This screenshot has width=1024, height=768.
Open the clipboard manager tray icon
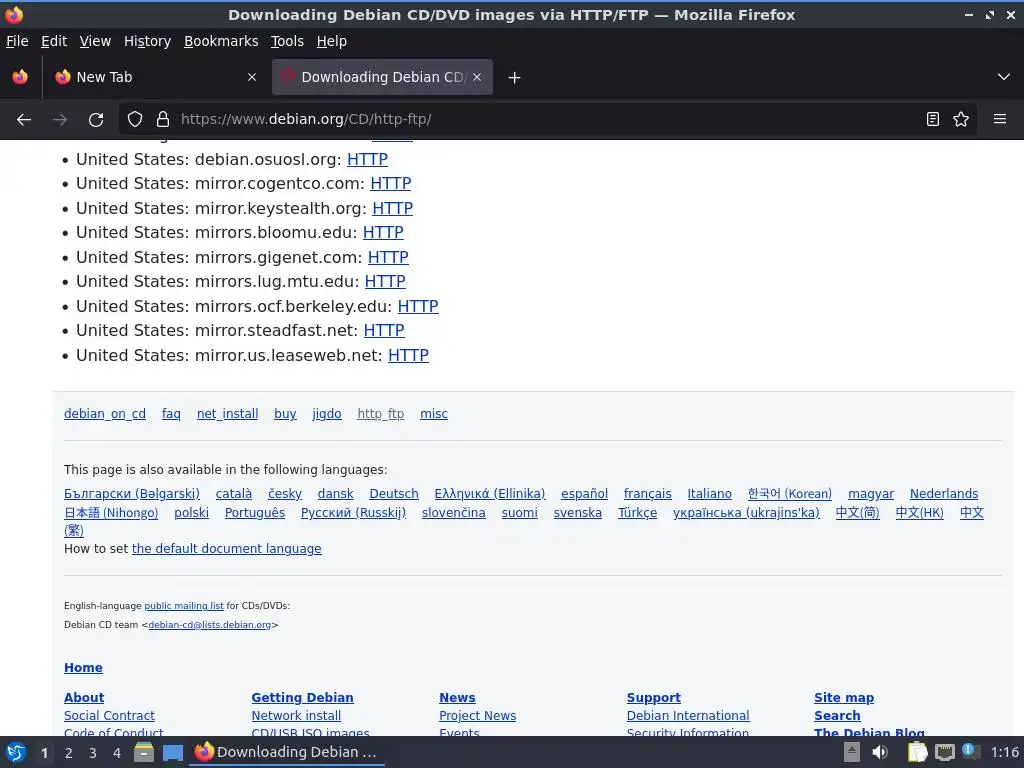point(917,752)
